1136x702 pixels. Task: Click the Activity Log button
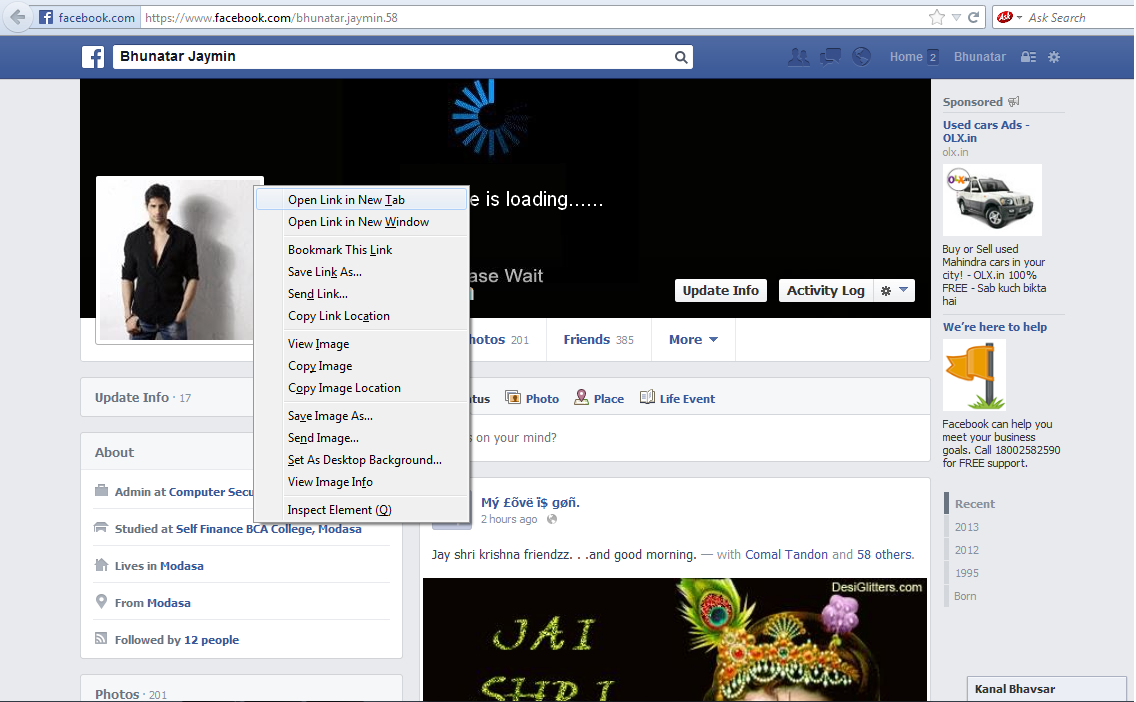[x=825, y=291]
